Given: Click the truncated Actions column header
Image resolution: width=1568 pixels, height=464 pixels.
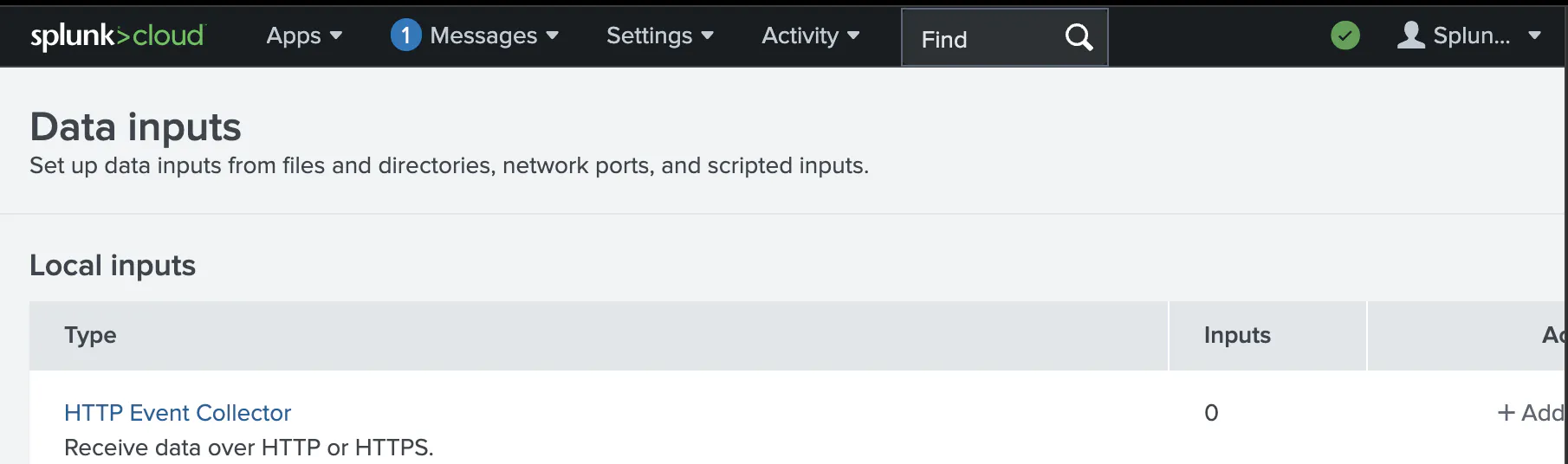Looking at the screenshot, I should point(1552,335).
